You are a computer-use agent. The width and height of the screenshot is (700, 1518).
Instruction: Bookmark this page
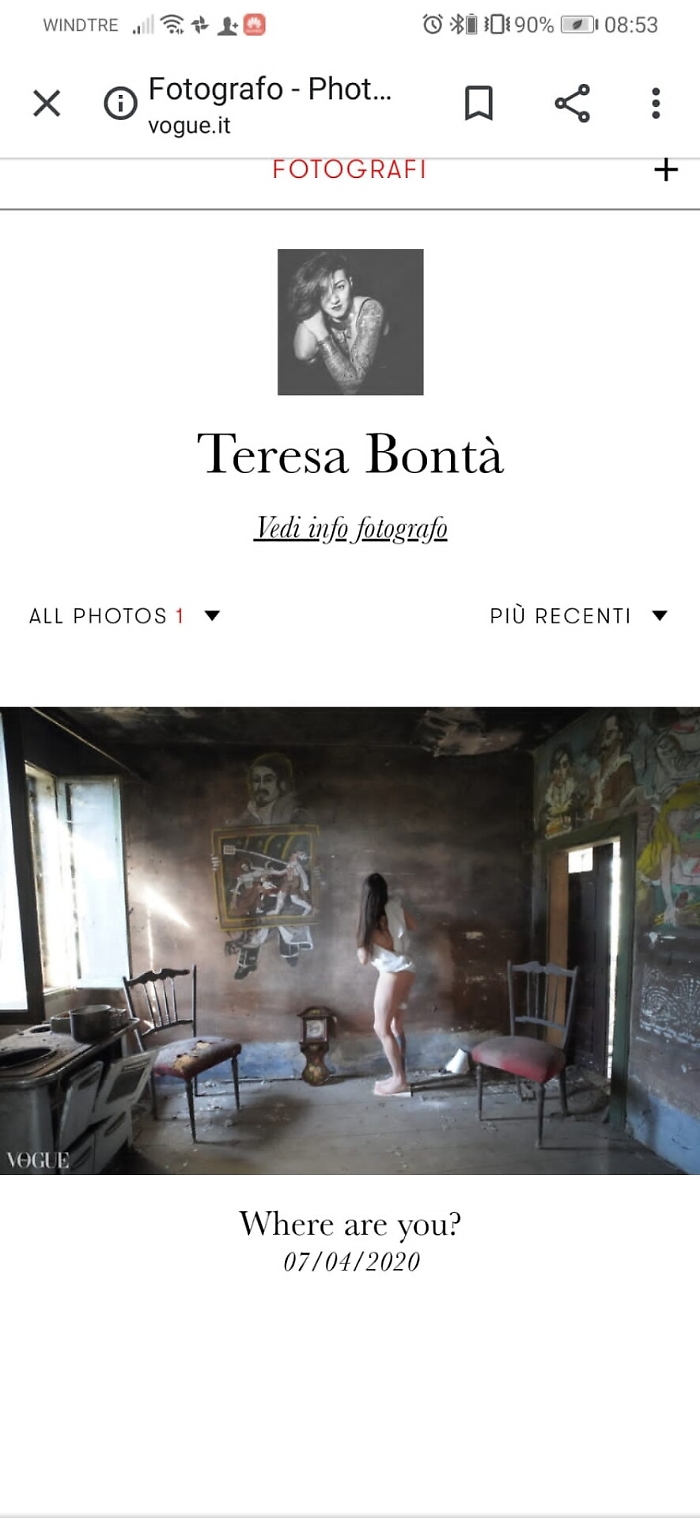click(x=479, y=103)
